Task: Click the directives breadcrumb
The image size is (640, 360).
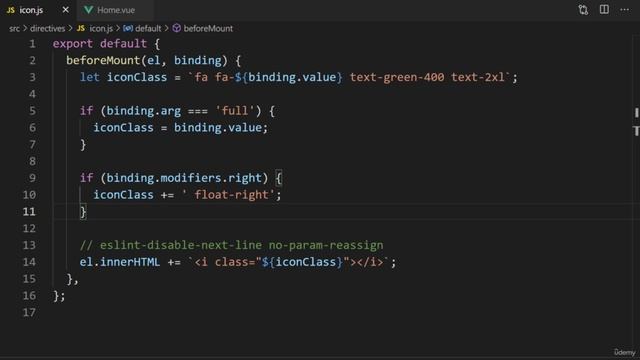Action: 47,29
